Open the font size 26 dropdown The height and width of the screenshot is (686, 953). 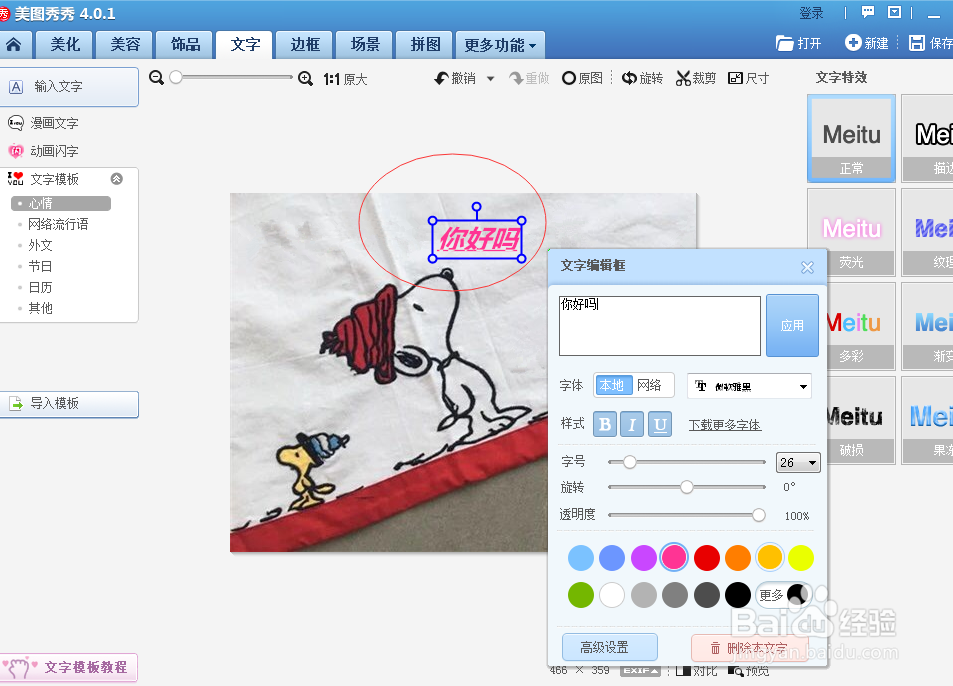798,462
